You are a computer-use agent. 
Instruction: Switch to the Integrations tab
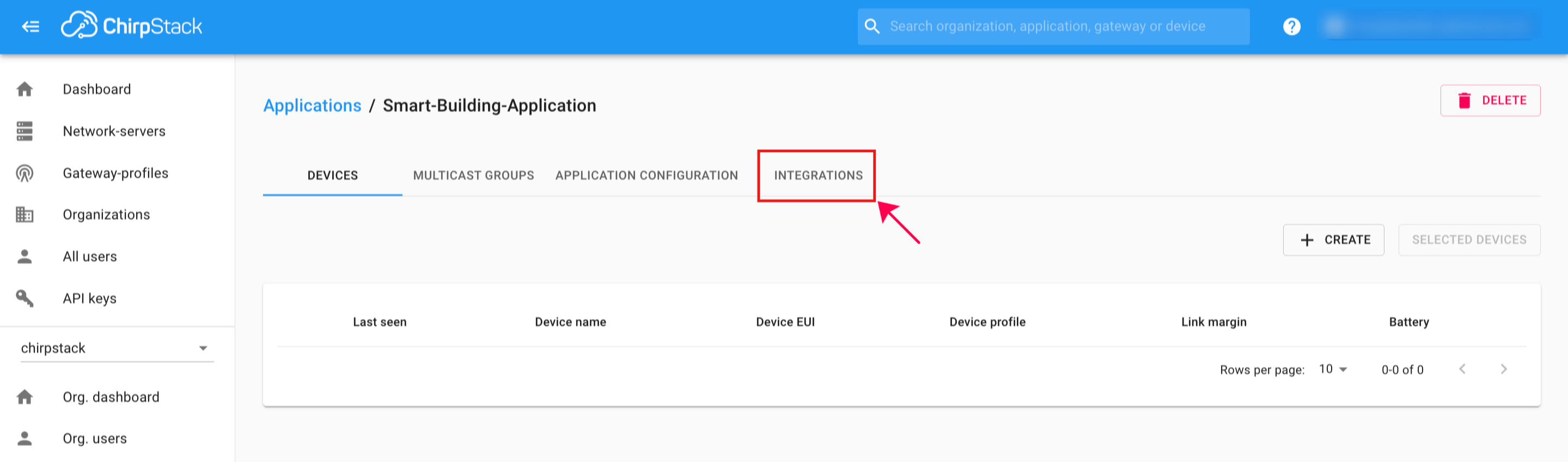point(817,175)
